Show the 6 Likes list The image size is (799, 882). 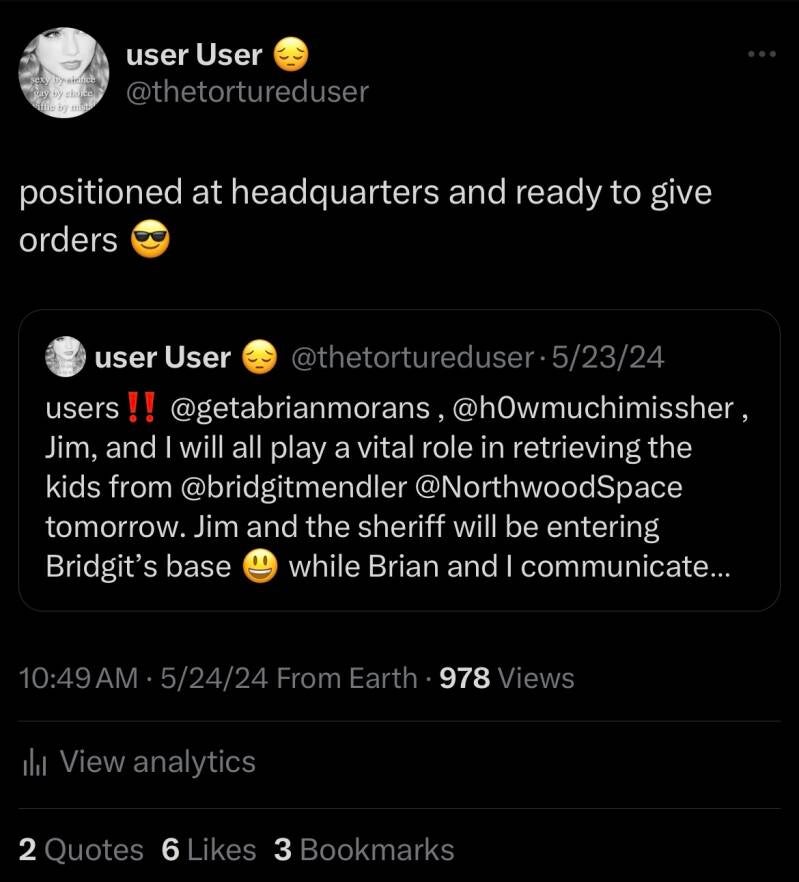(208, 850)
